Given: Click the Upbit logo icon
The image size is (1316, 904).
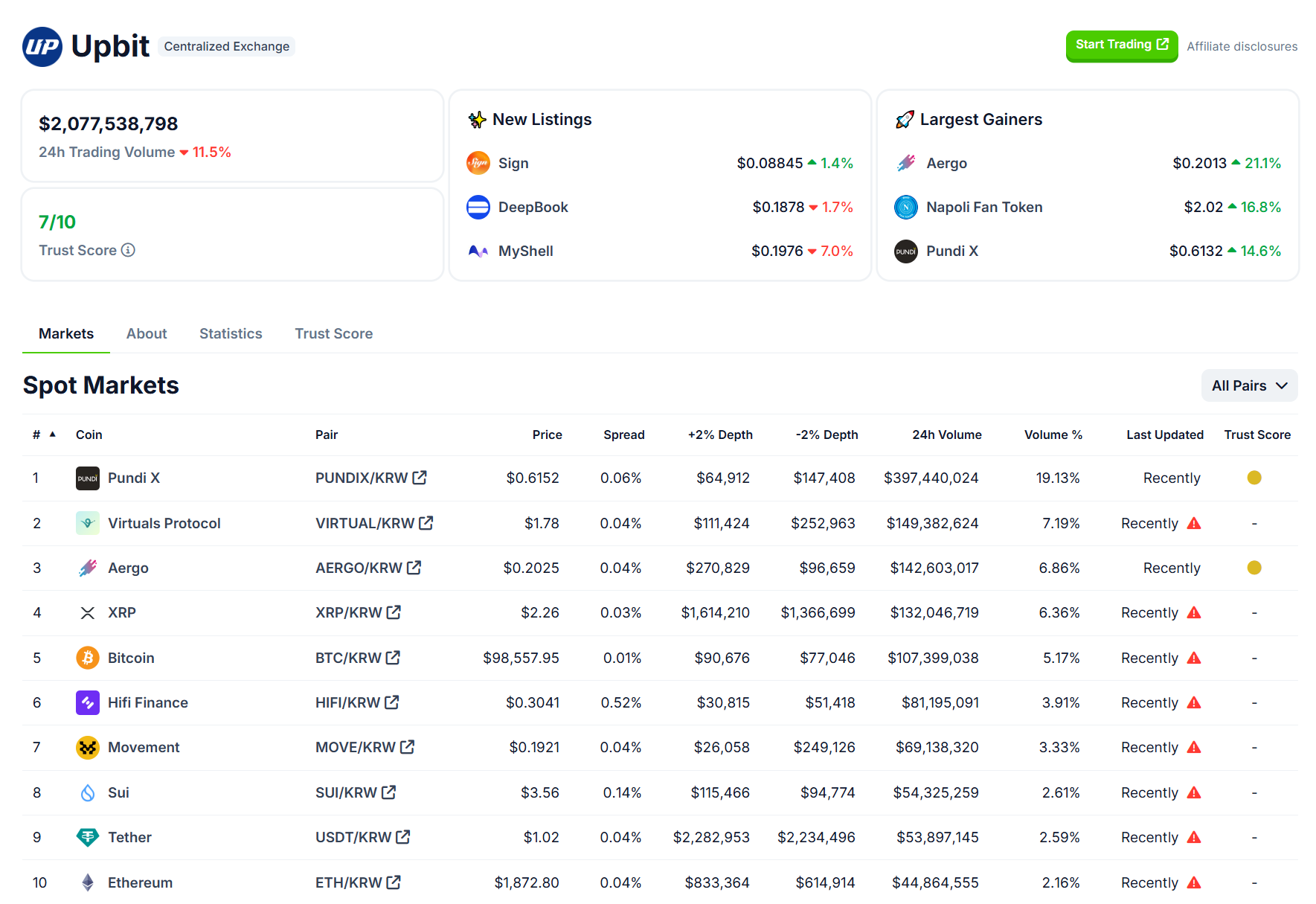Looking at the screenshot, I should point(42,47).
